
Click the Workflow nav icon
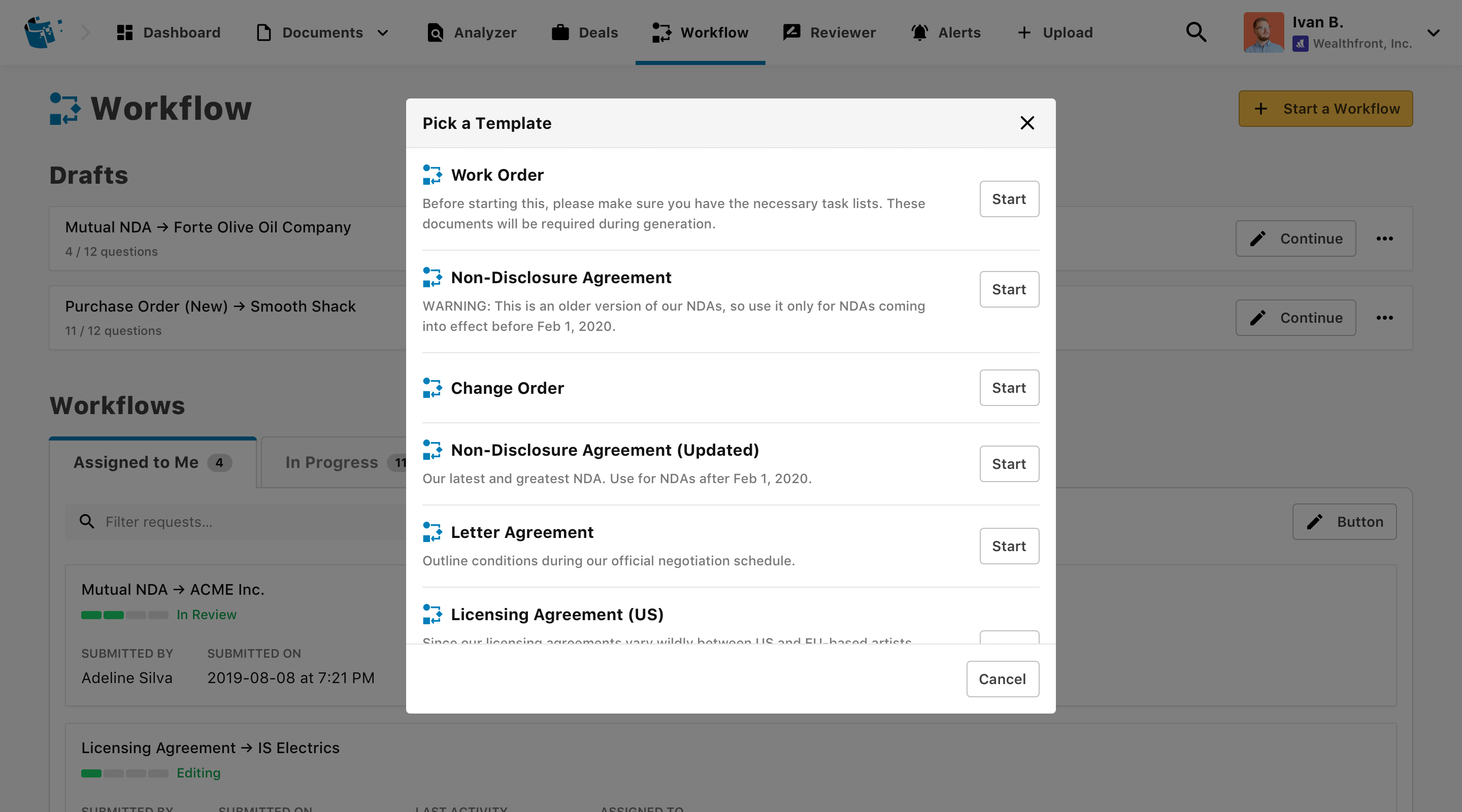click(662, 32)
